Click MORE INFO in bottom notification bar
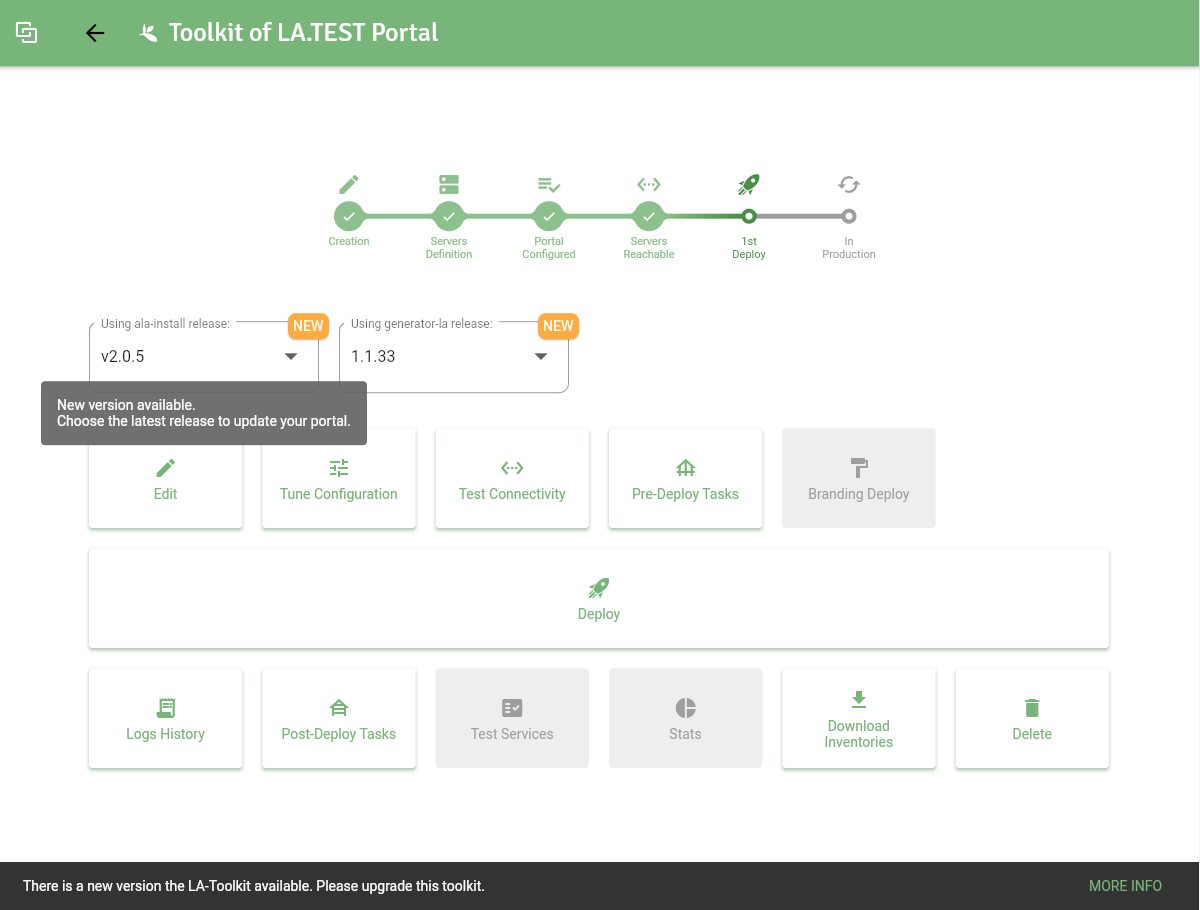The width and height of the screenshot is (1200, 910). tap(1125, 886)
